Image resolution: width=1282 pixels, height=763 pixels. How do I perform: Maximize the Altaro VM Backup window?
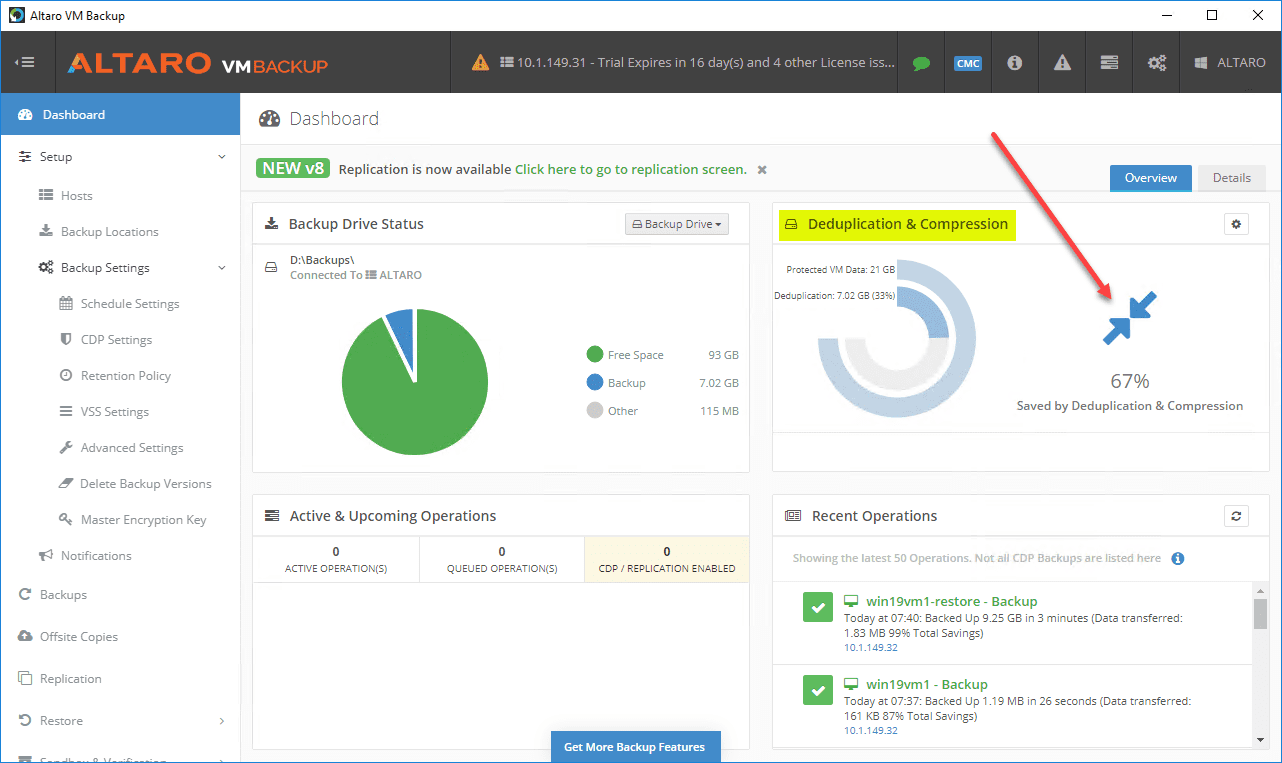1212,15
